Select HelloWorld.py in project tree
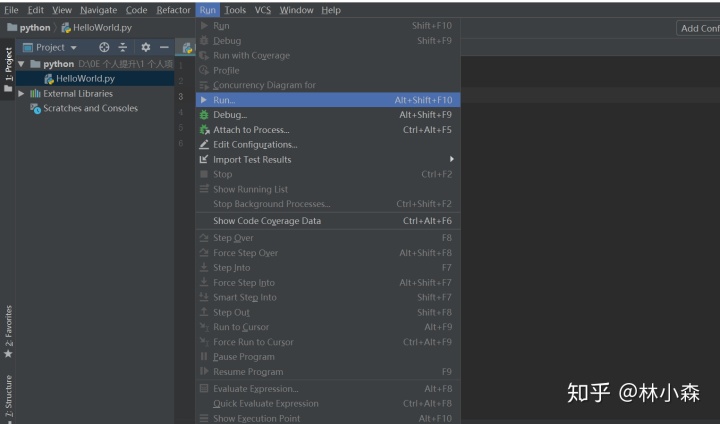720x424 pixels. (95, 79)
